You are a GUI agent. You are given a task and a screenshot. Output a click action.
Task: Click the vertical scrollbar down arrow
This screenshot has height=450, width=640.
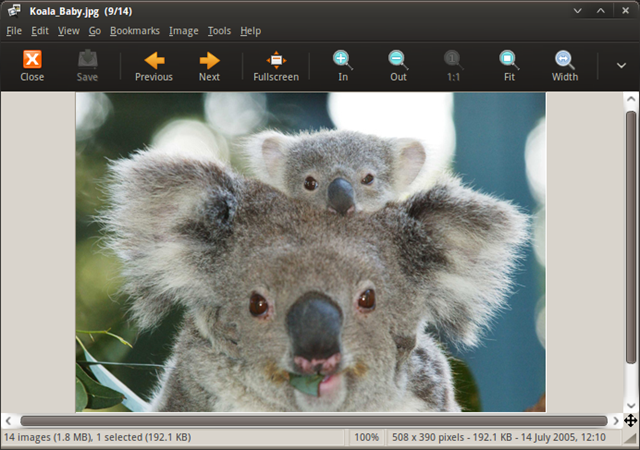(x=631, y=405)
